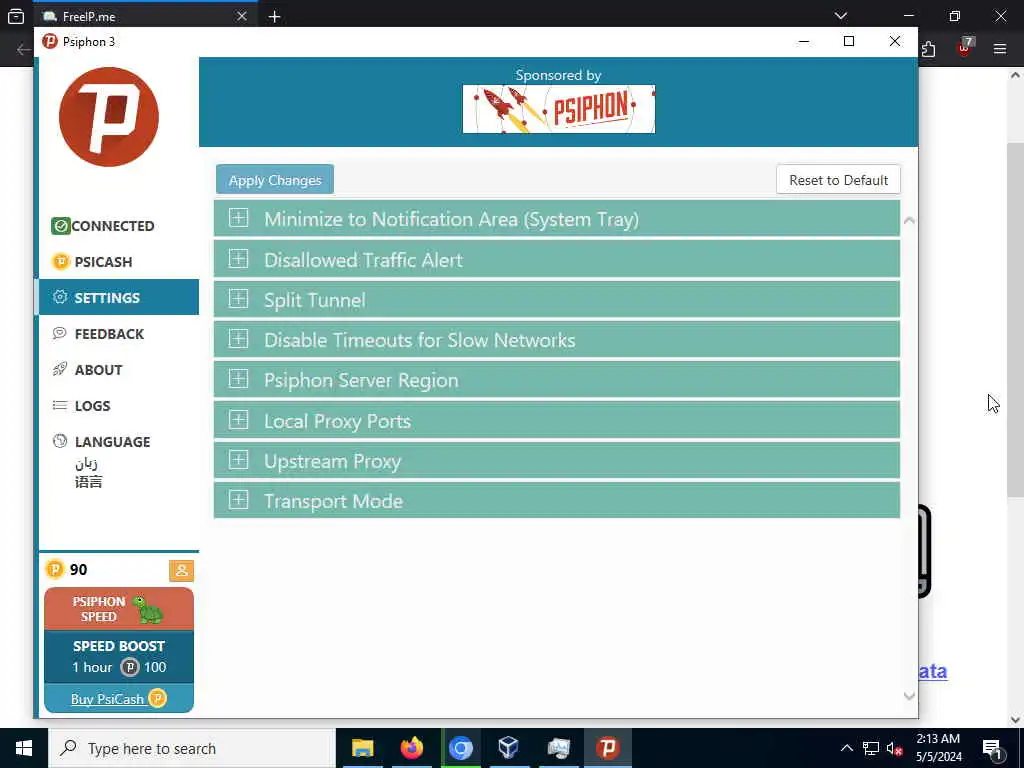Click the Psiphon Speed turtle banner
The width and height of the screenshot is (1024, 768).
[x=119, y=609]
